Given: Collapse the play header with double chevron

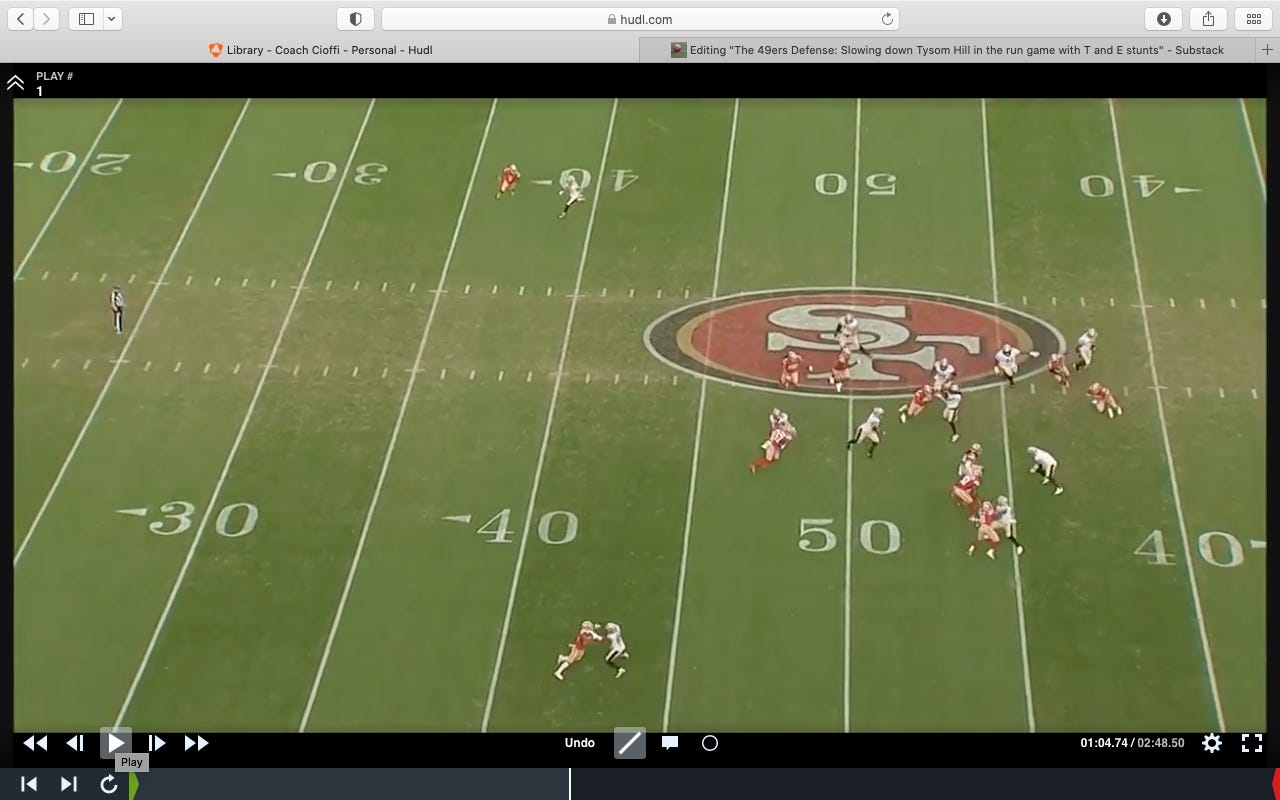Looking at the screenshot, I should pos(15,83).
